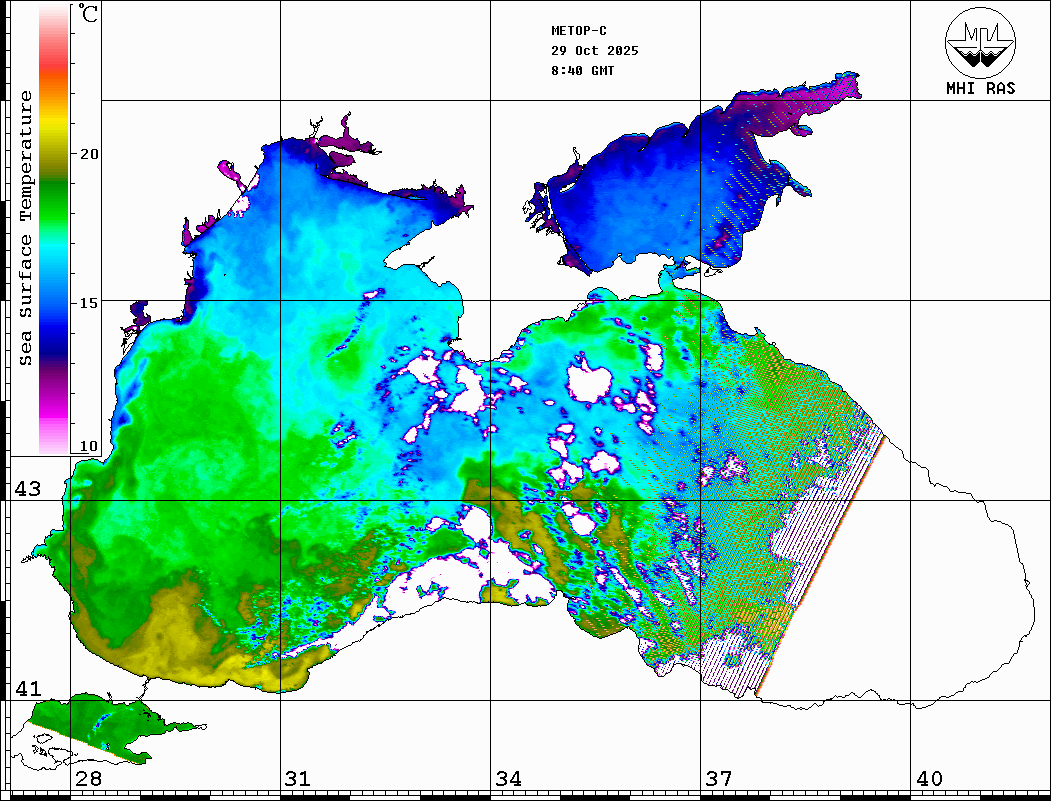The width and height of the screenshot is (1051, 801).
Task: Click the yellow band of the color bar
Action: [54, 125]
